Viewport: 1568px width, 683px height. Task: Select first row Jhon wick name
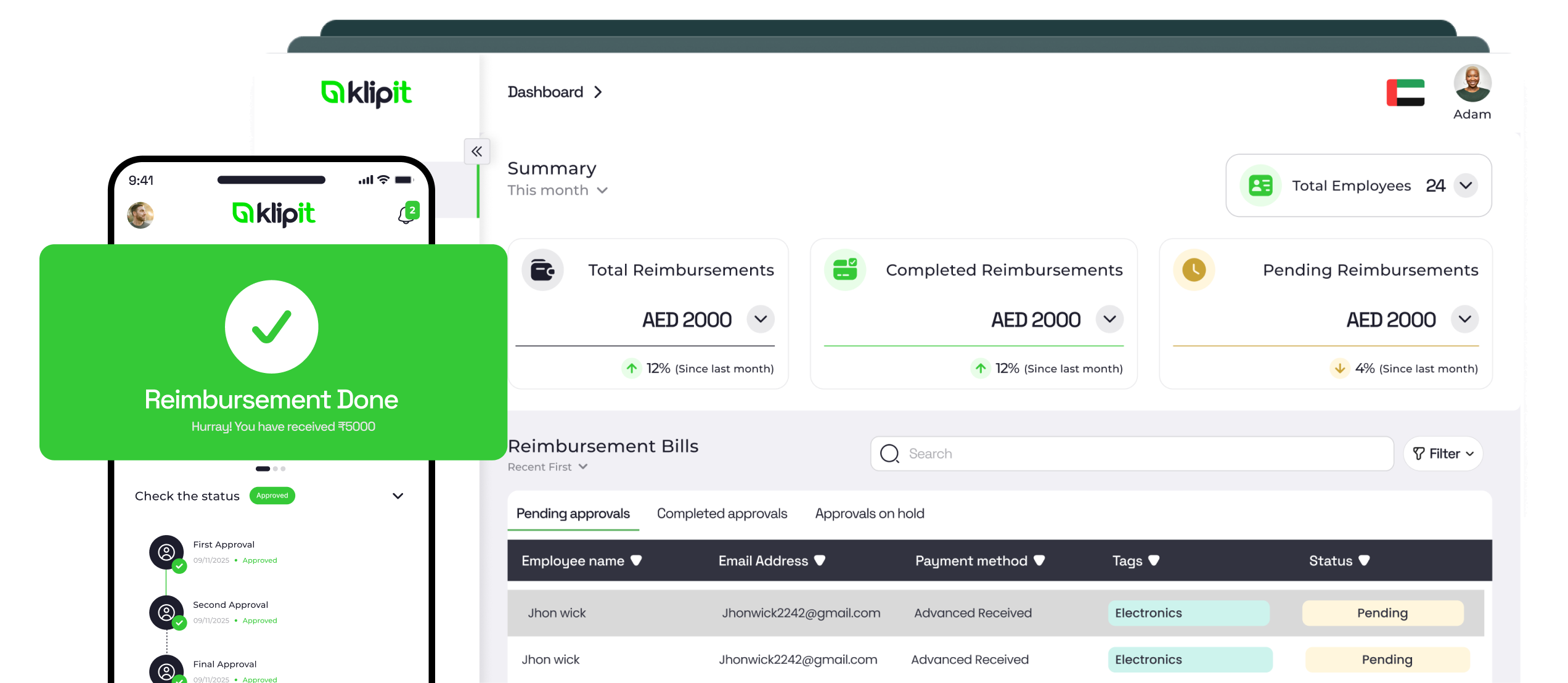557,613
